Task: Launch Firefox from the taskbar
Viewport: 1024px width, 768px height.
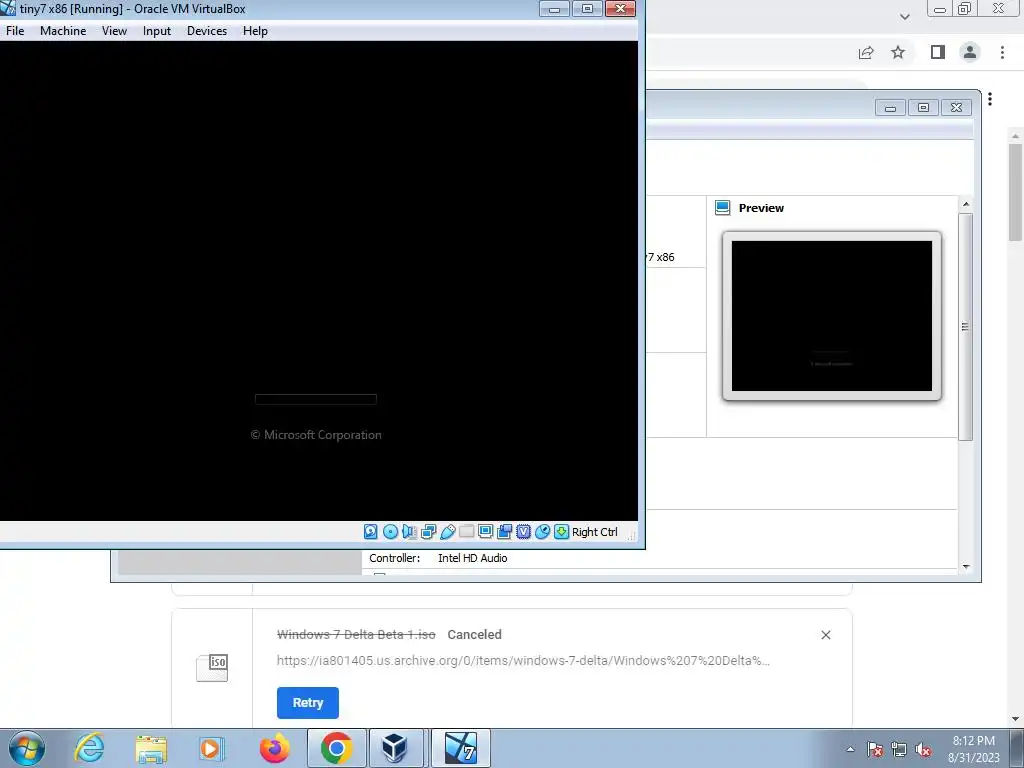Action: point(274,748)
